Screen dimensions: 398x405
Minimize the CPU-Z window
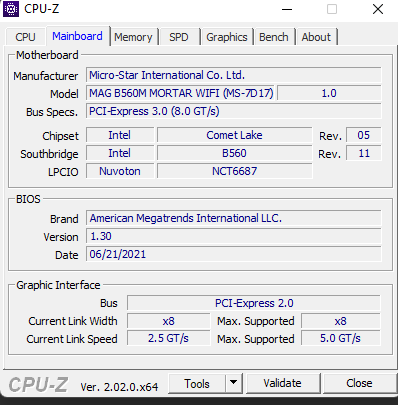(x=287, y=9)
